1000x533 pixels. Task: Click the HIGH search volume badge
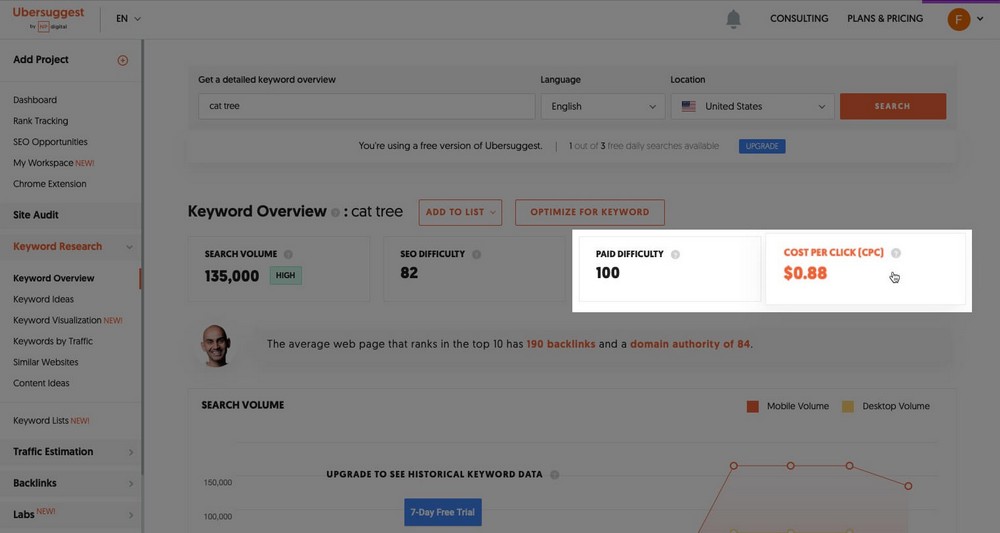(285, 275)
